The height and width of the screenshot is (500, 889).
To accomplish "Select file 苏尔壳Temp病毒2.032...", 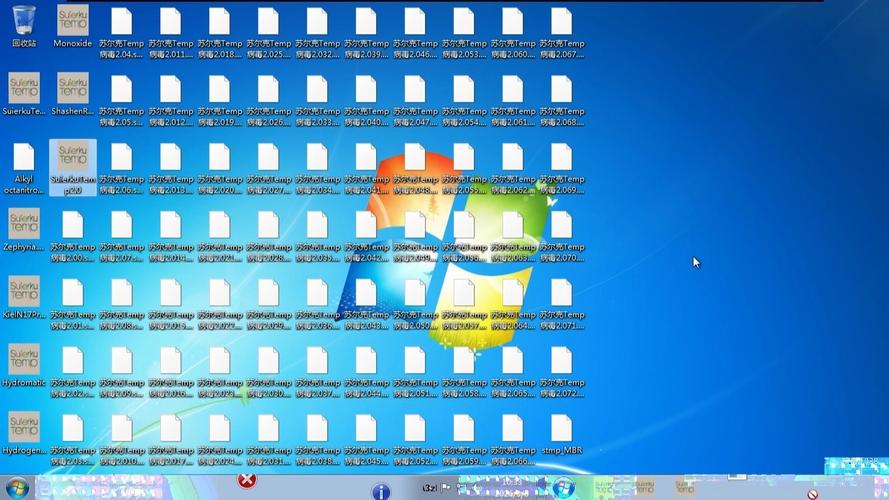I will [317, 33].
